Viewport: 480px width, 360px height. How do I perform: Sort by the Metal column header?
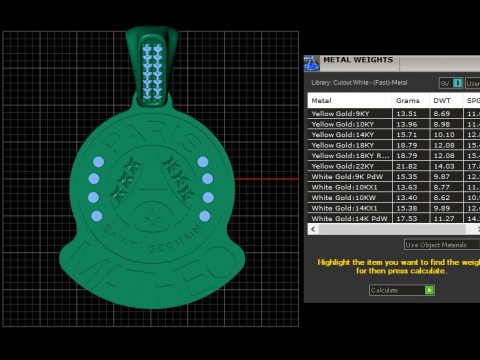[349, 101]
